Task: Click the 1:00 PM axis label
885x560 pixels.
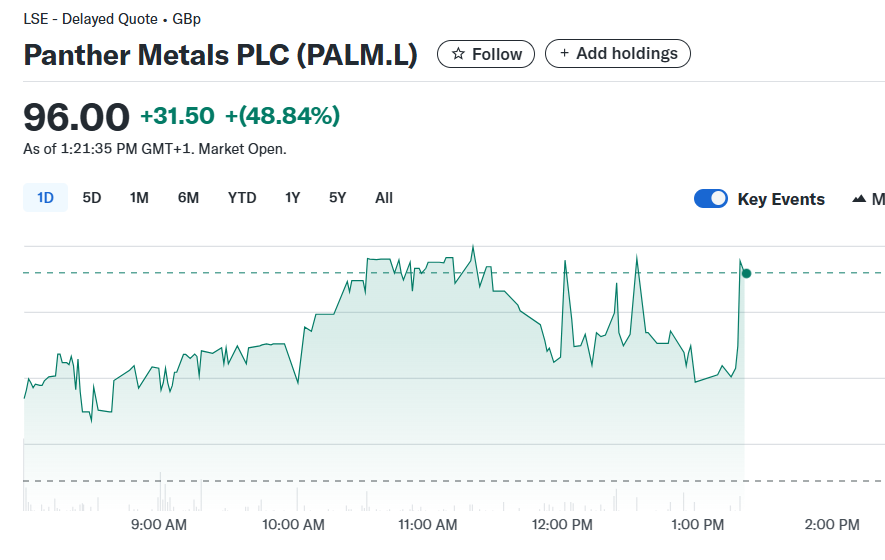Action: click(x=697, y=524)
